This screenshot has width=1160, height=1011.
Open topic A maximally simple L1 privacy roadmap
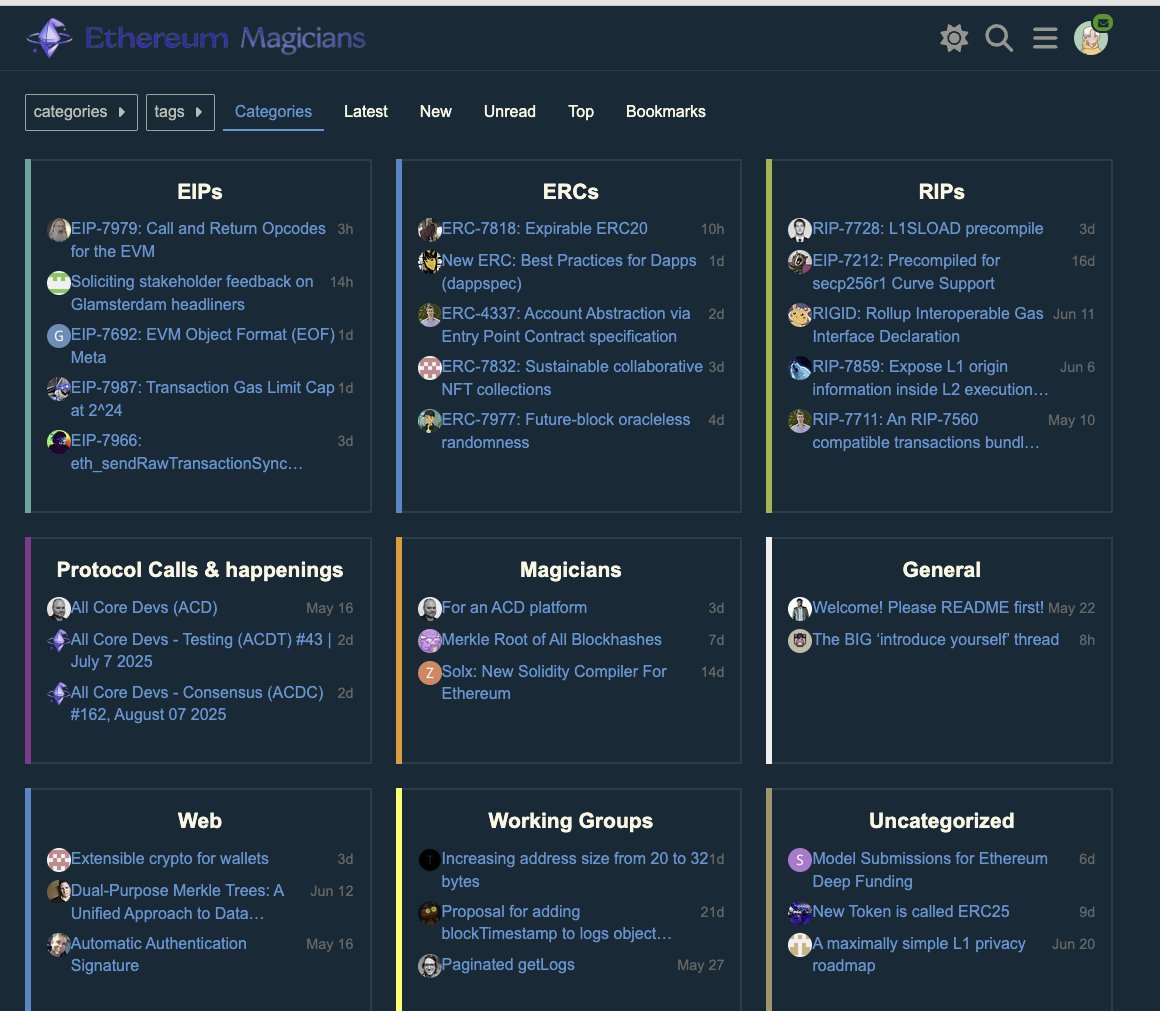pos(919,954)
